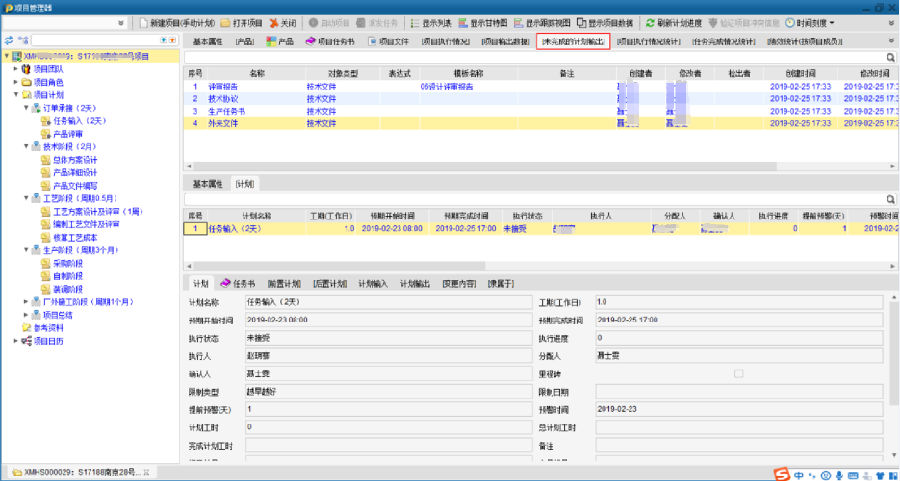Click the Sogou input method S icon

point(782,472)
